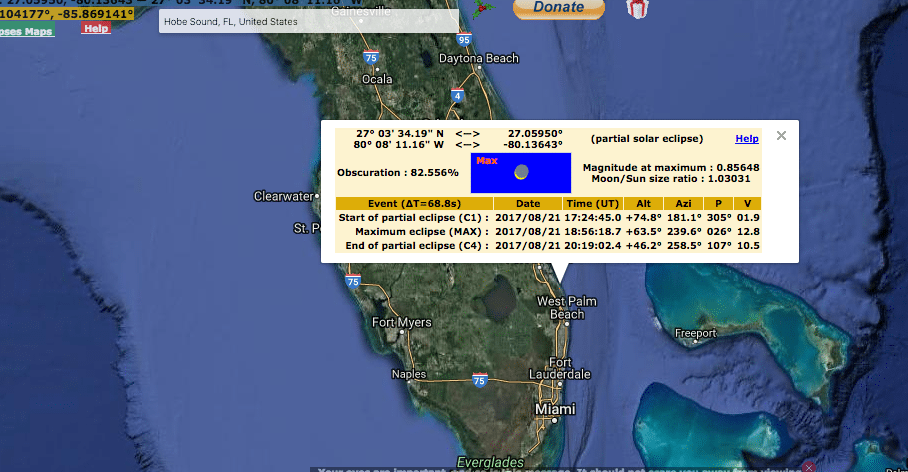This screenshot has width=908, height=472.
Task: Close the eclipse info popup
Action: 781,136
